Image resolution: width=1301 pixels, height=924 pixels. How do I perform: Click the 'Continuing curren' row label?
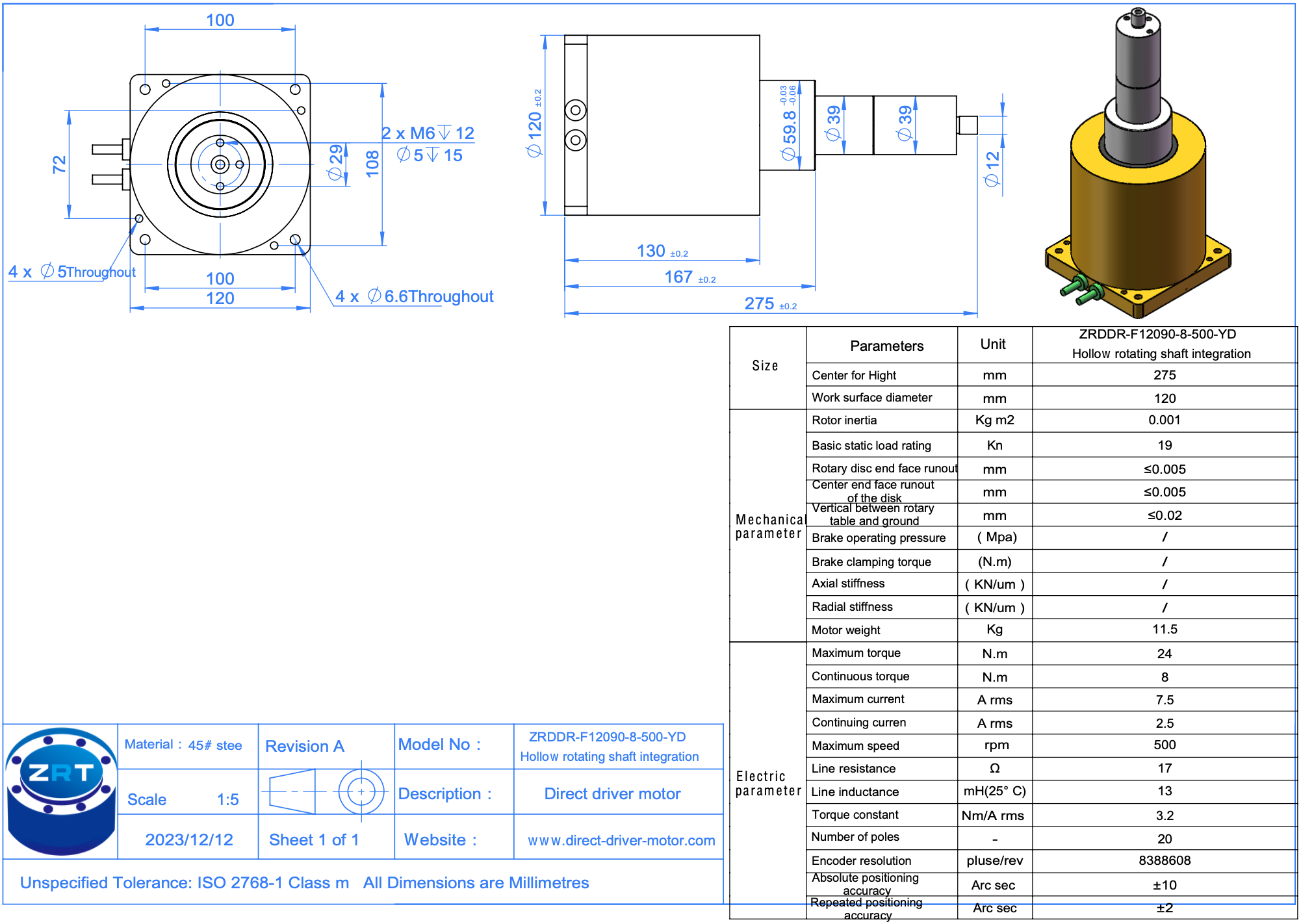coord(858,723)
